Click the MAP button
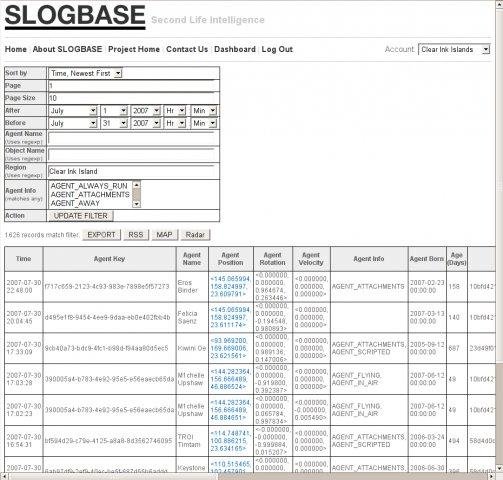The image size is (503, 480). (x=164, y=235)
